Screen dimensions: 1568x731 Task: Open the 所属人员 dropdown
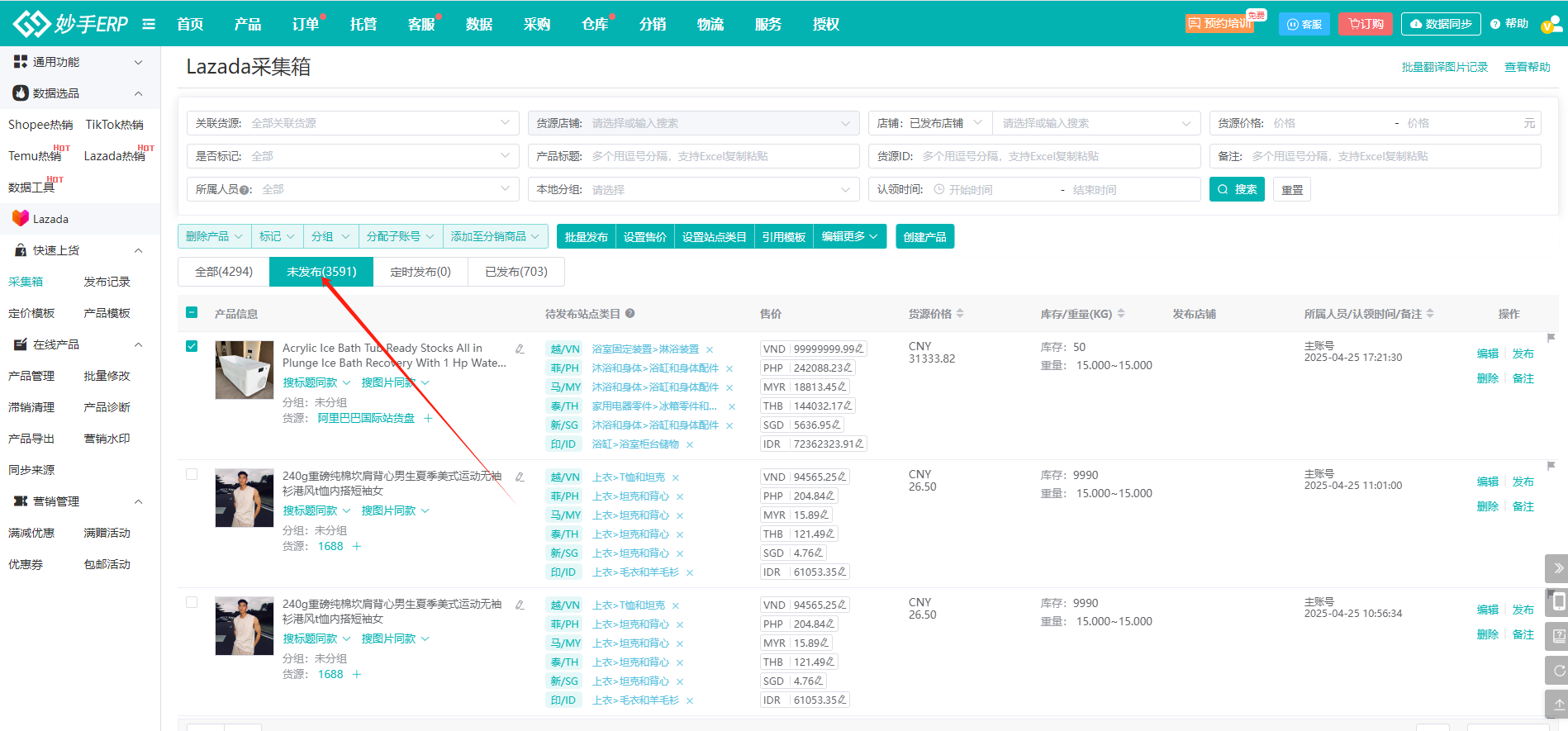point(353,189)
